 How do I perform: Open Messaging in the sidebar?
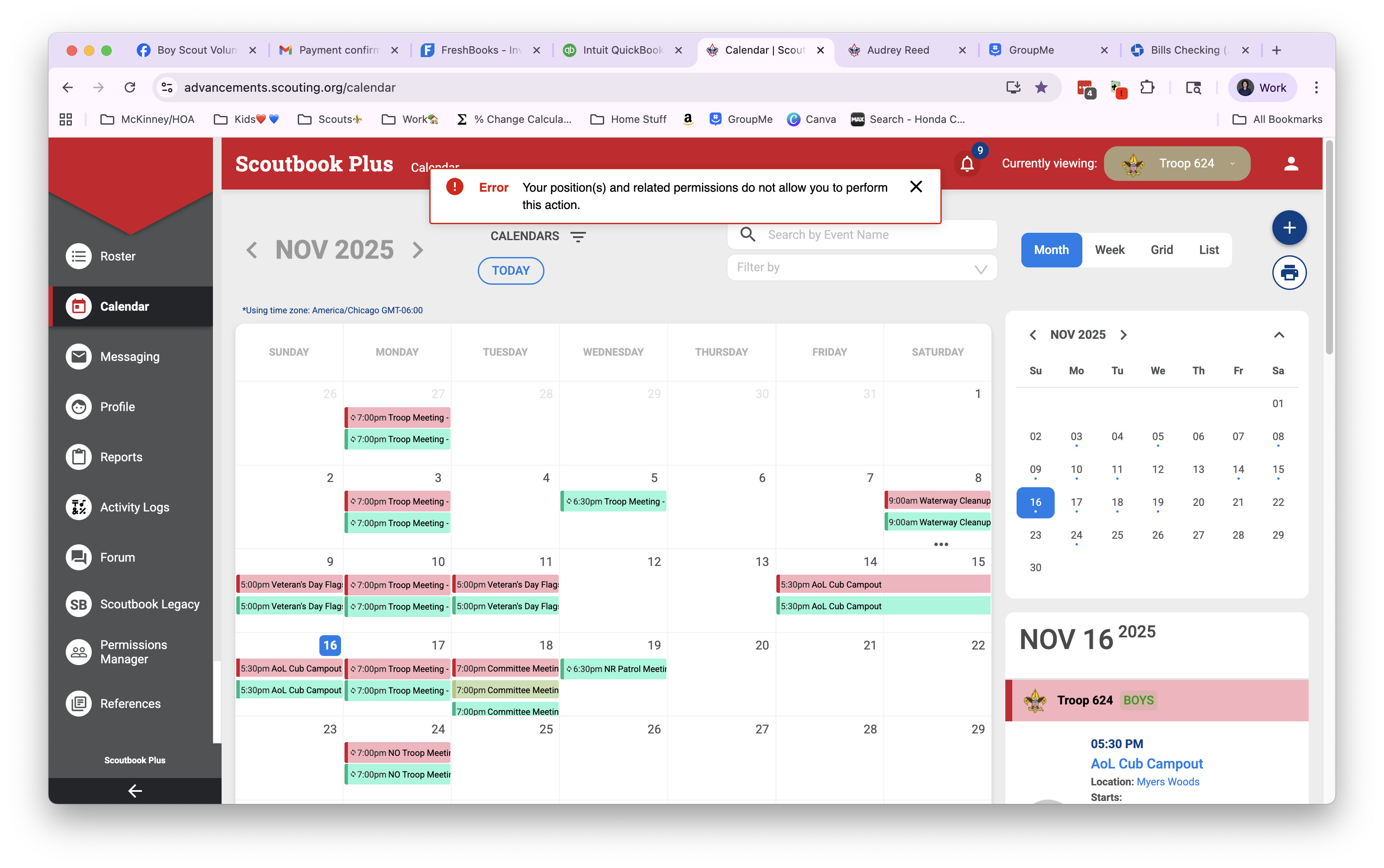click(129, 357)
